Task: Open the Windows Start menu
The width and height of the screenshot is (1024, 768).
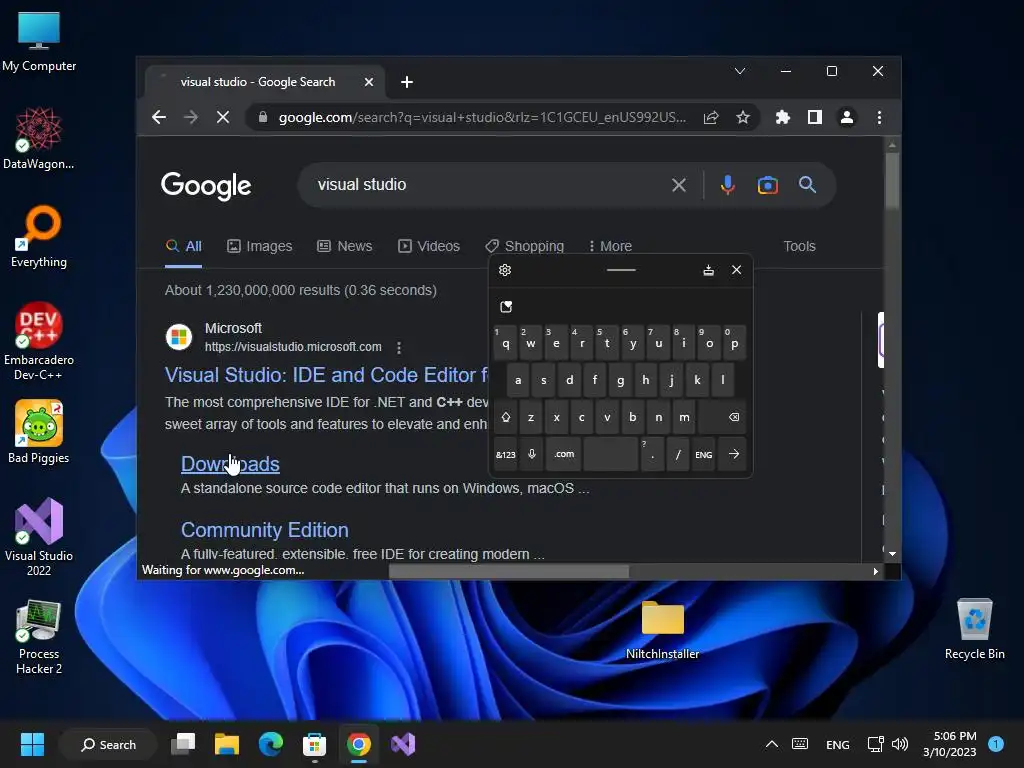Action: coord(32,744)
